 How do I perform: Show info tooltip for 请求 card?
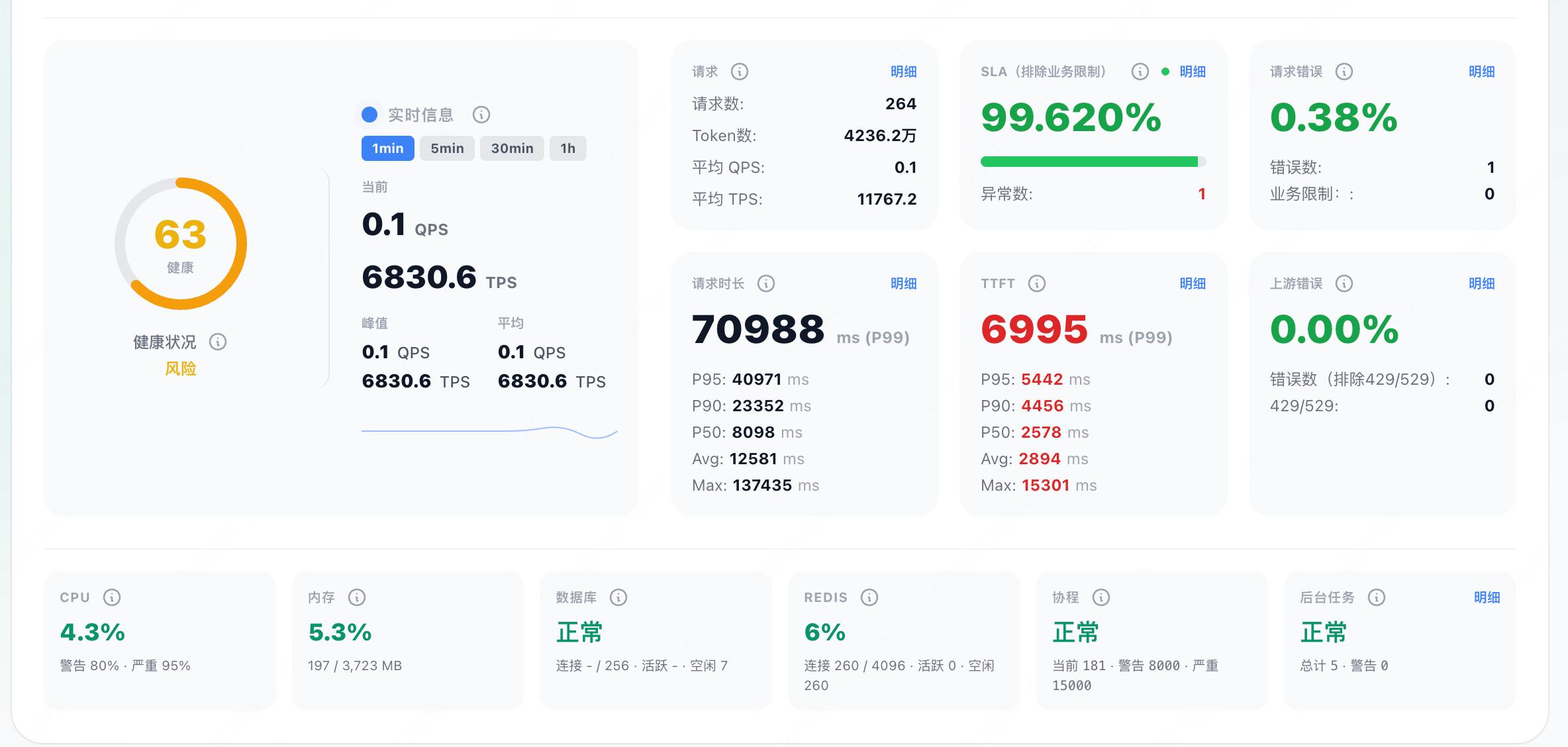(740, 72)
